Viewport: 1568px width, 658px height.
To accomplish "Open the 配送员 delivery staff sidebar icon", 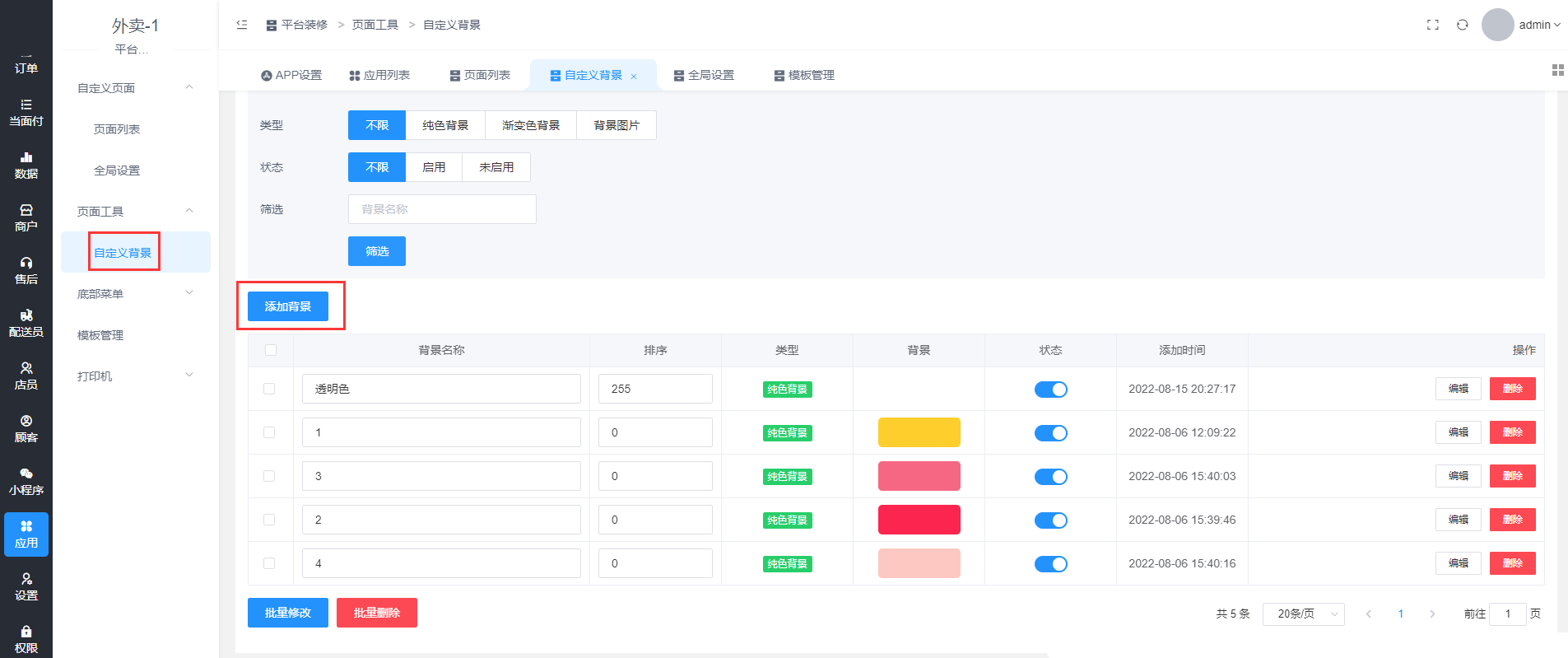I will (26, 324).
